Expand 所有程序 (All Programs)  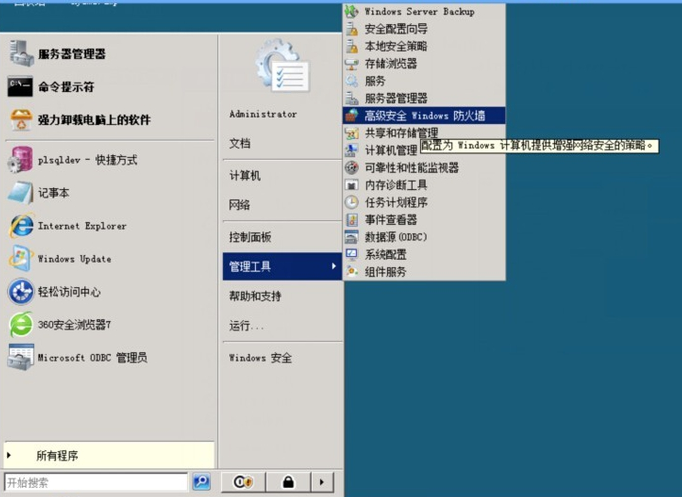[109, 455]
